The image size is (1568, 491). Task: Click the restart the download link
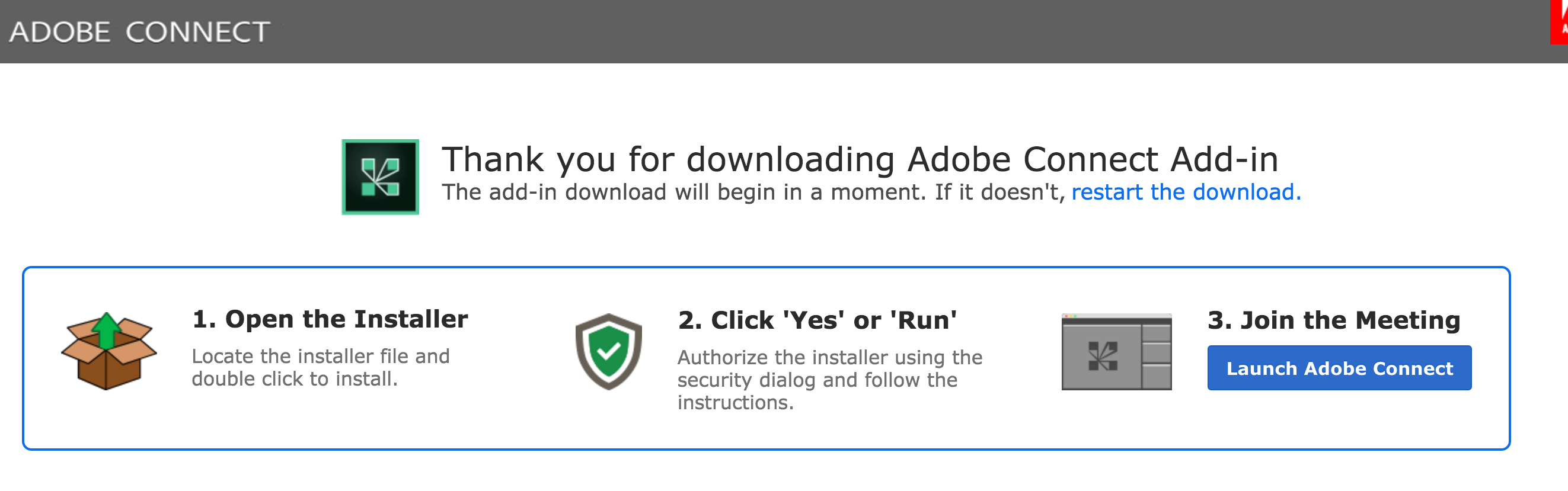[x=1185, y=192]
